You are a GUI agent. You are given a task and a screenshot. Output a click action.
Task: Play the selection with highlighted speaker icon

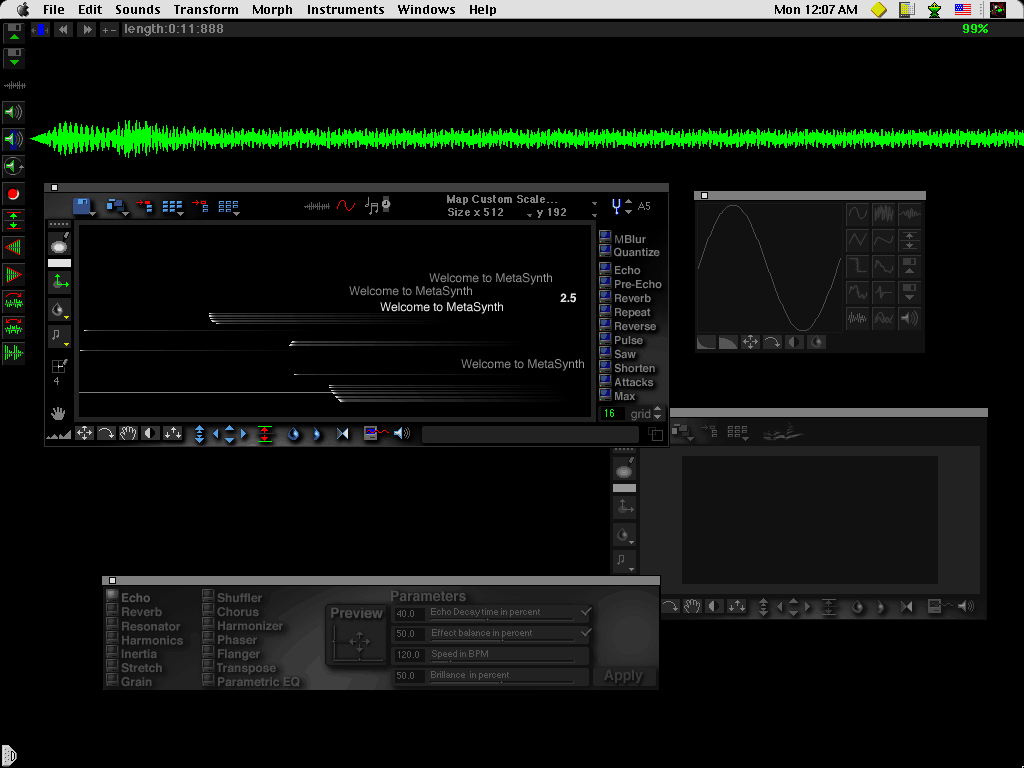13,139
